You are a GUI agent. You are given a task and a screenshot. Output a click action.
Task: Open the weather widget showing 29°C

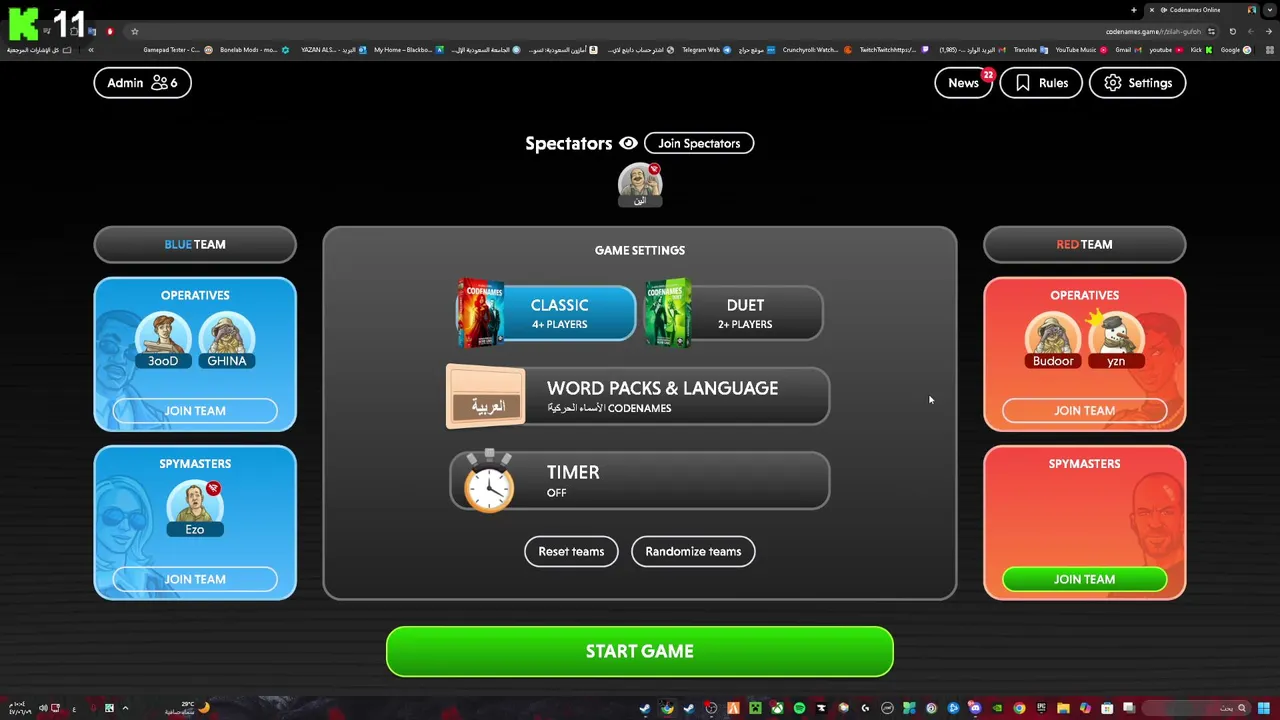tap(187, 708)
